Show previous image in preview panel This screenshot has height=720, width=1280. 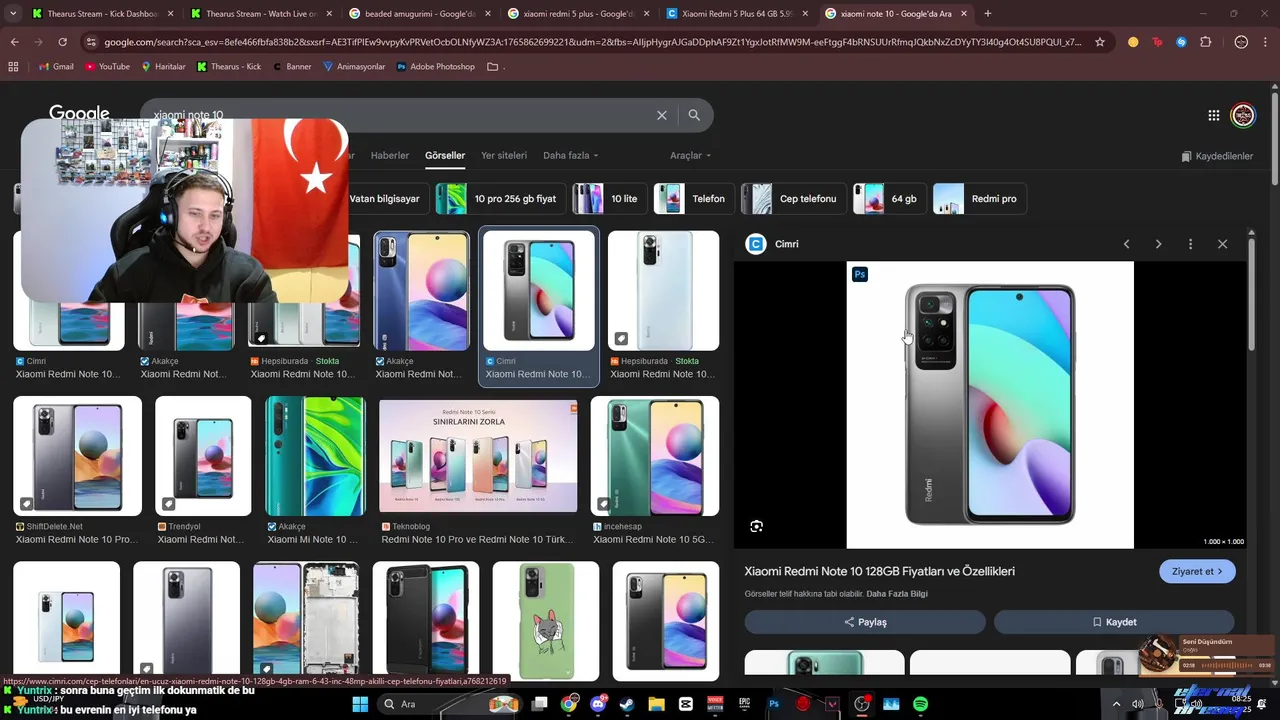(1126, 244)
